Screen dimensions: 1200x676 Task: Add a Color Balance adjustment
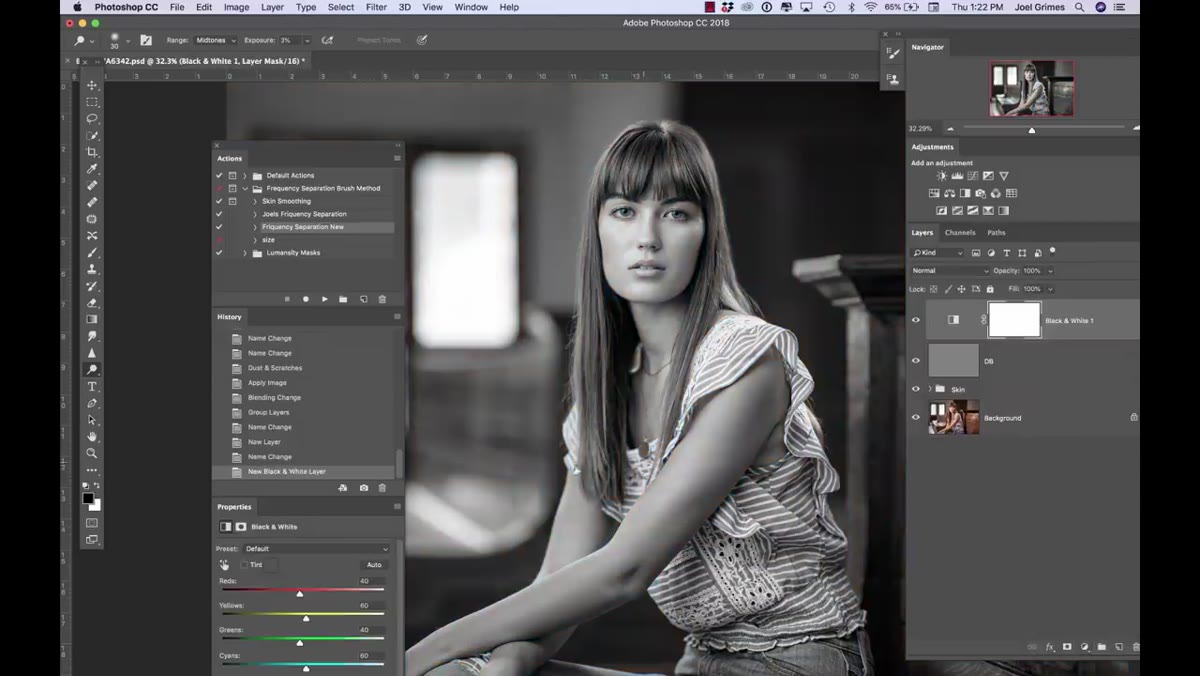(x=949, y=193)
